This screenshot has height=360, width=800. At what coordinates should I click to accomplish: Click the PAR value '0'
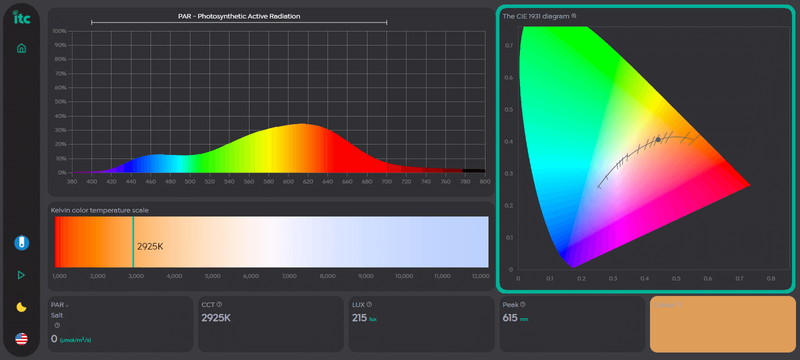pyautogui.click(x=54, y=339)
